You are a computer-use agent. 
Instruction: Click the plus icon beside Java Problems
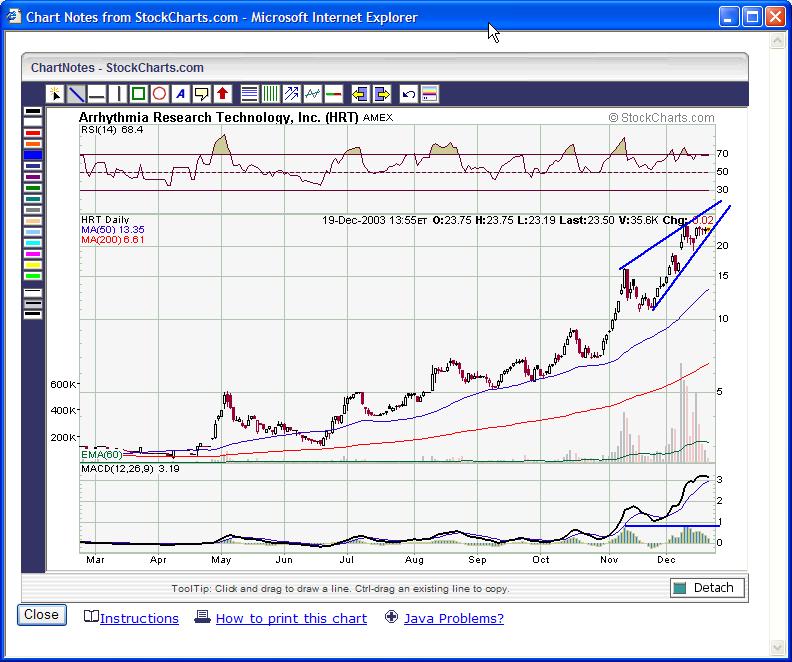click(x=391, y=617)
